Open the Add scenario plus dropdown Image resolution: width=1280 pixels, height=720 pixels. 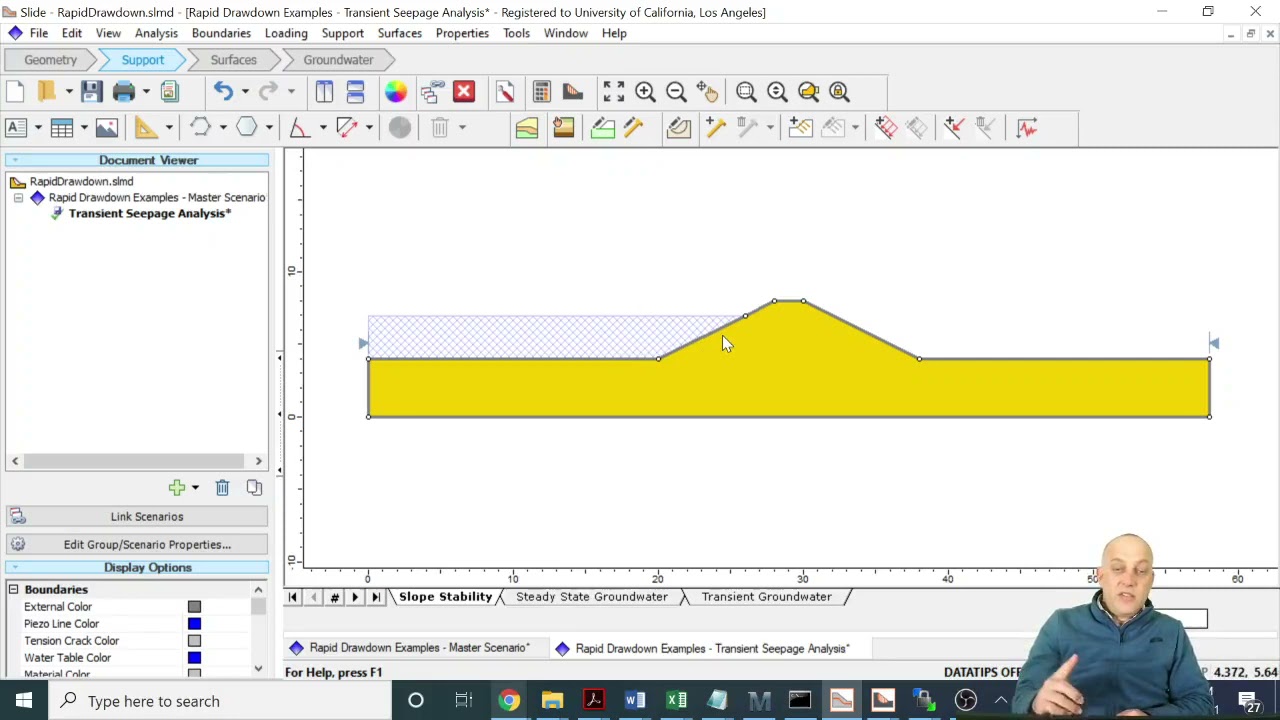pyautogui.click(x=195, y=487)
